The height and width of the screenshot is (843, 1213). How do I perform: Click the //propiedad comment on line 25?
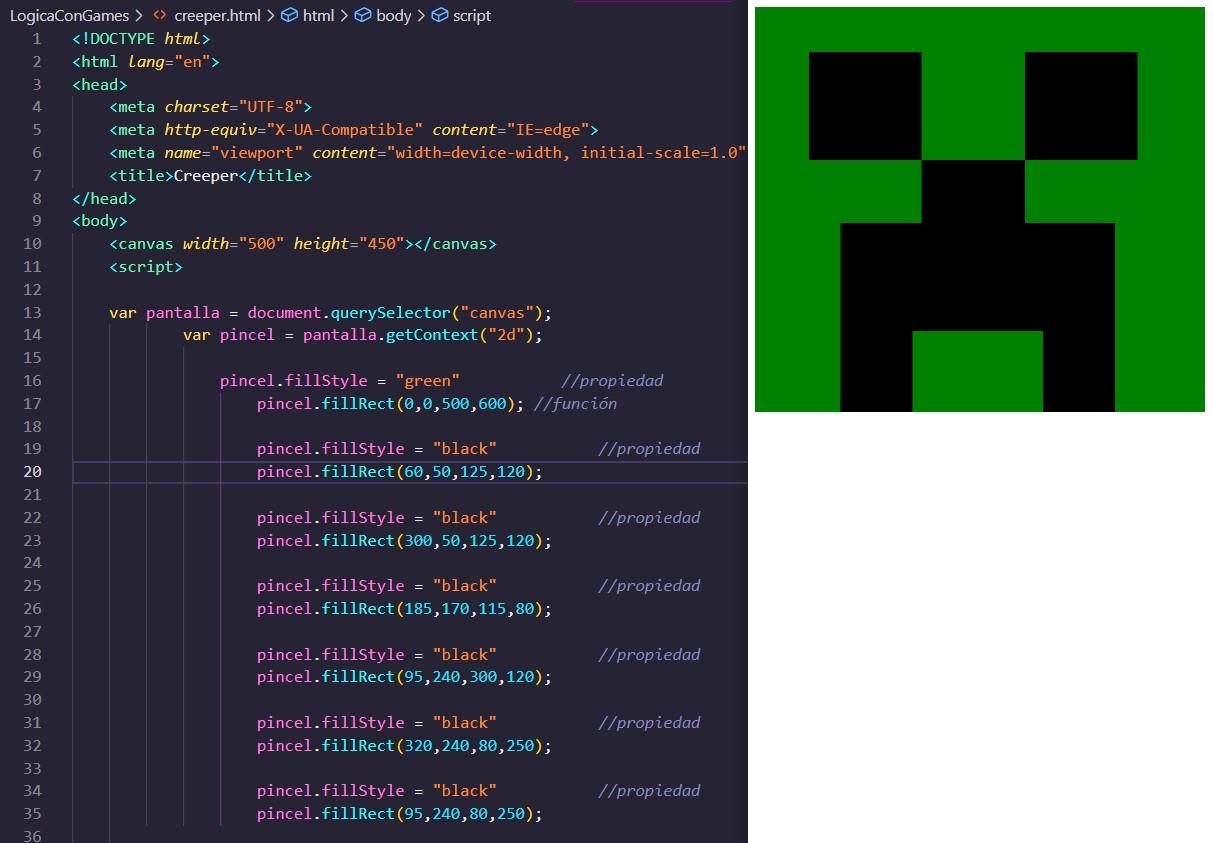[x=649, y=586]
